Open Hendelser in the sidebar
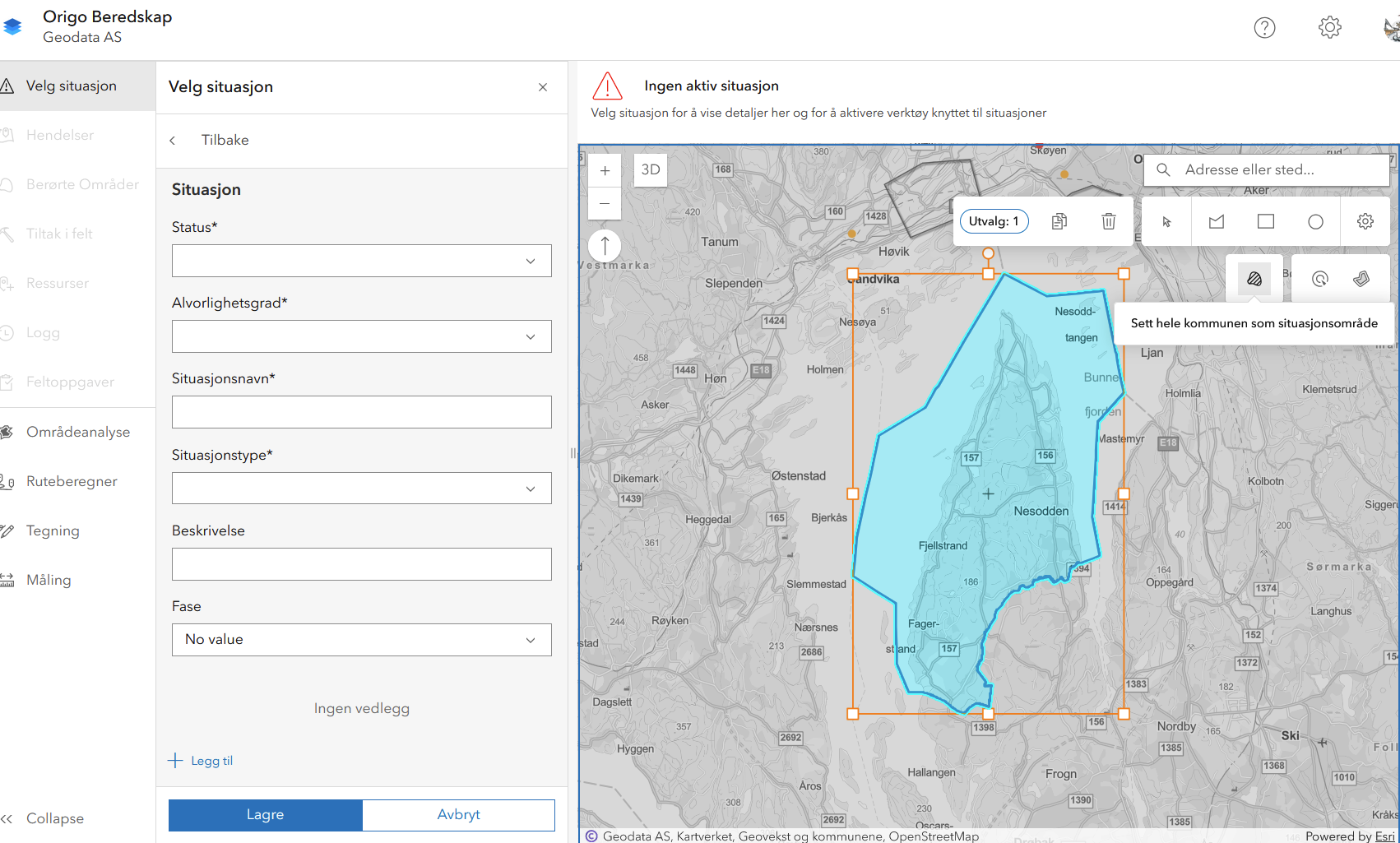The width and height of the screenshot is (1400, 843). (x=77, y=135)
